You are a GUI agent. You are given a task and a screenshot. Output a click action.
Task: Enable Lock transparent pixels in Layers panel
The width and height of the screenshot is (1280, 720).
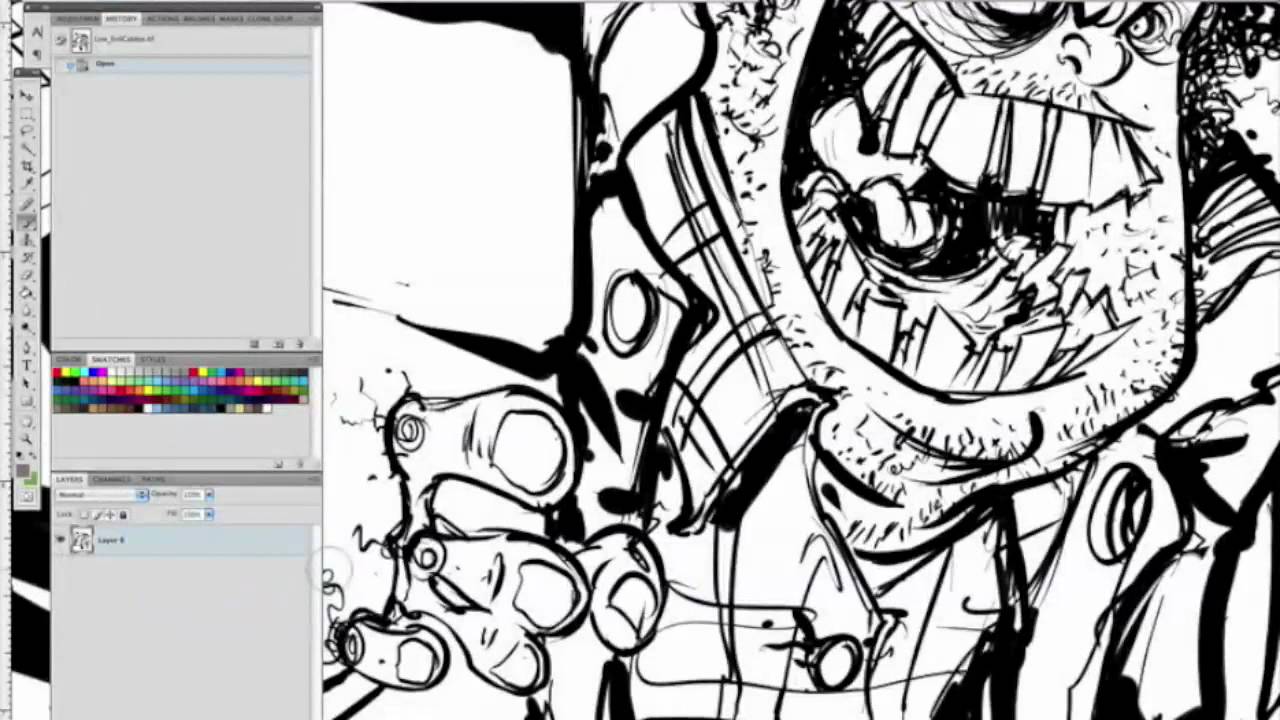click(84, 513)
